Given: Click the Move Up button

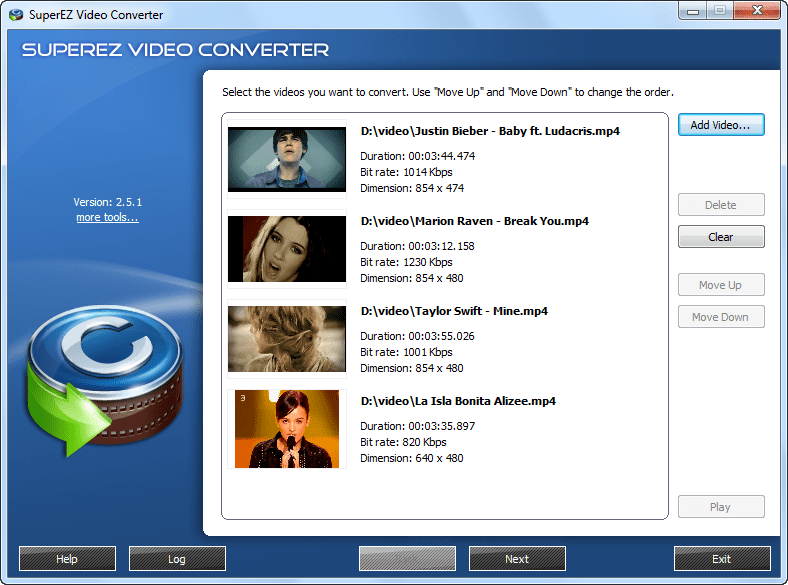Looking at the screenshot, I should pyautogui.click(x=720, y=285).
